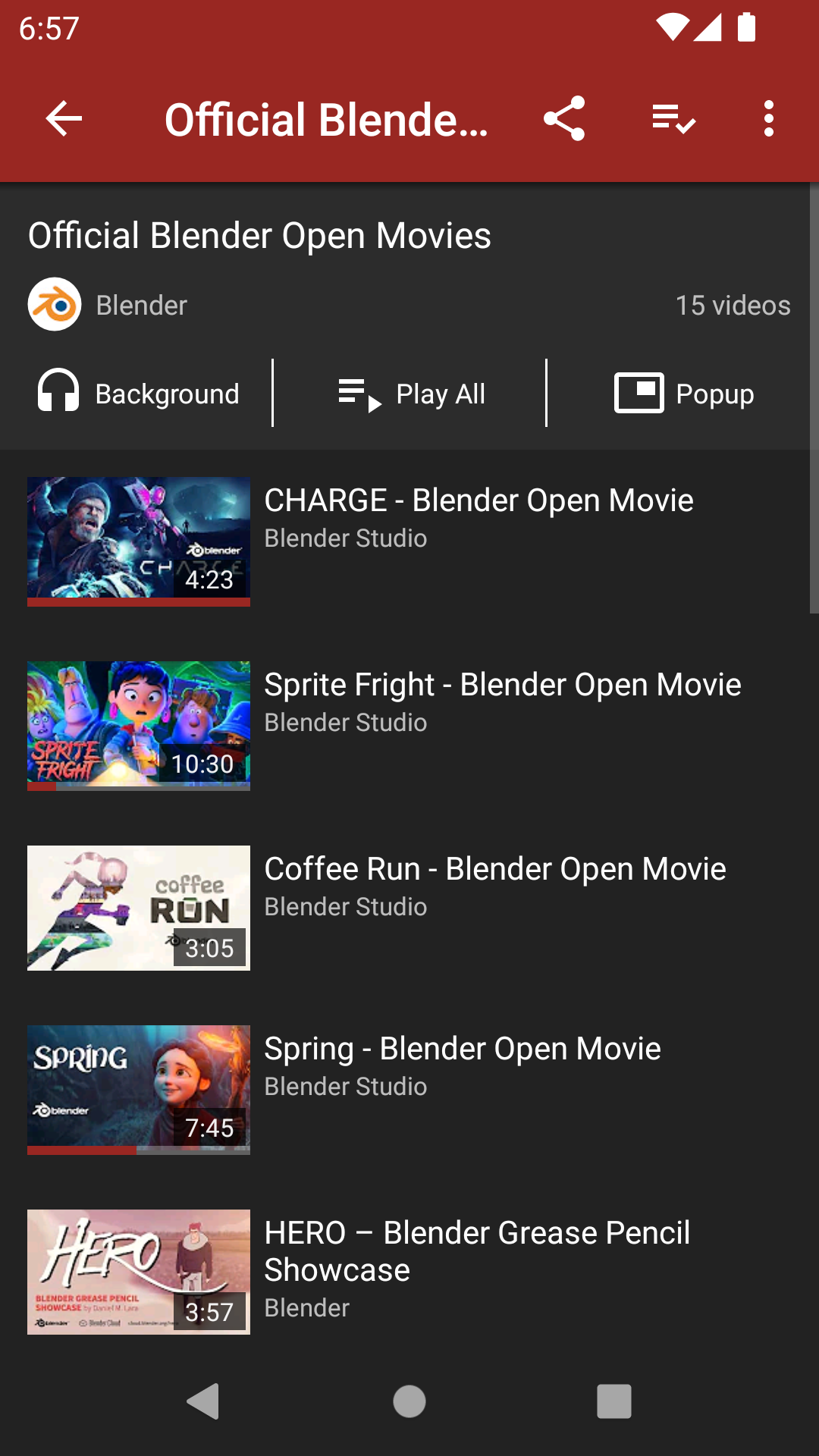
Task: Open the Blender uploader name link
Action: tap(141, 306)
